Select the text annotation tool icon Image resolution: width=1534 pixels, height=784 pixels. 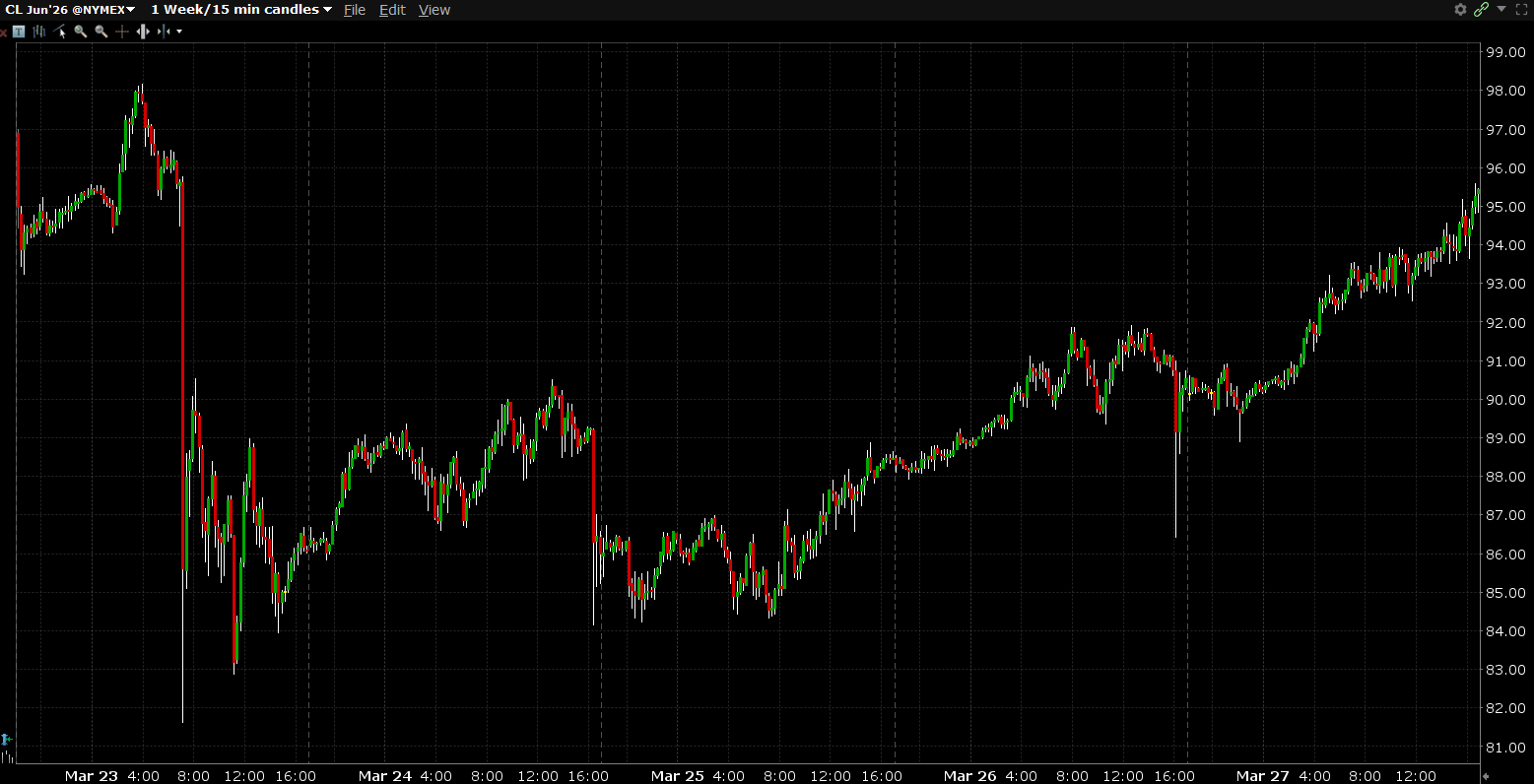tap(18, 32)
